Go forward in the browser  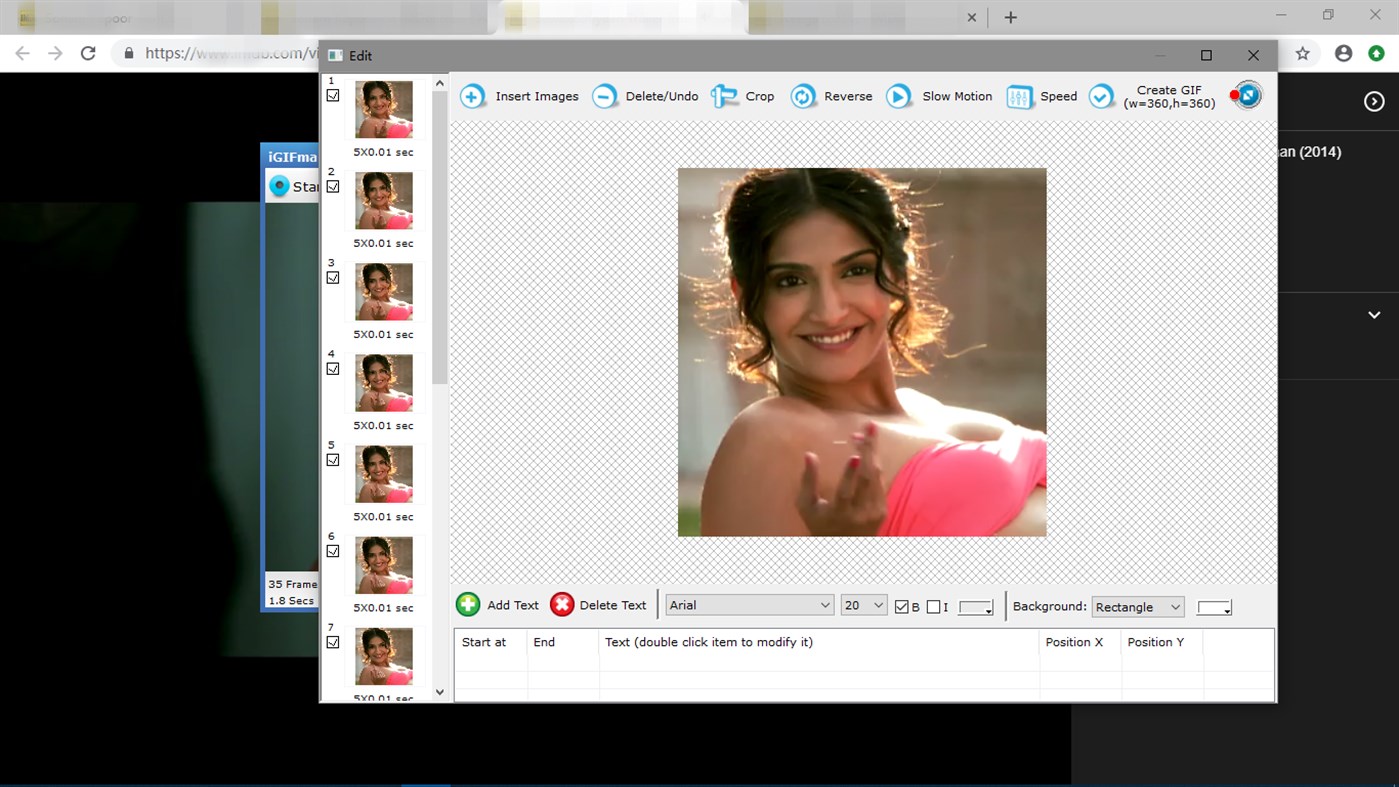click(55, 53)
